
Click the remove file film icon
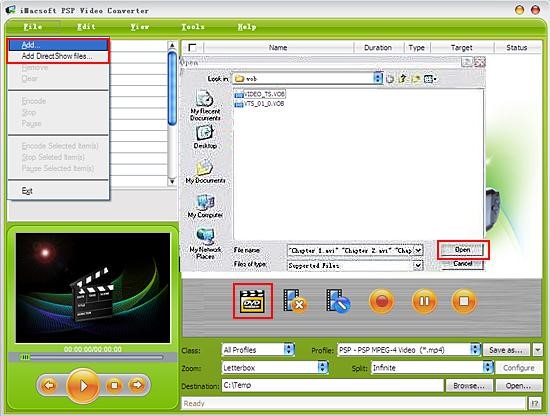point(295,301)
